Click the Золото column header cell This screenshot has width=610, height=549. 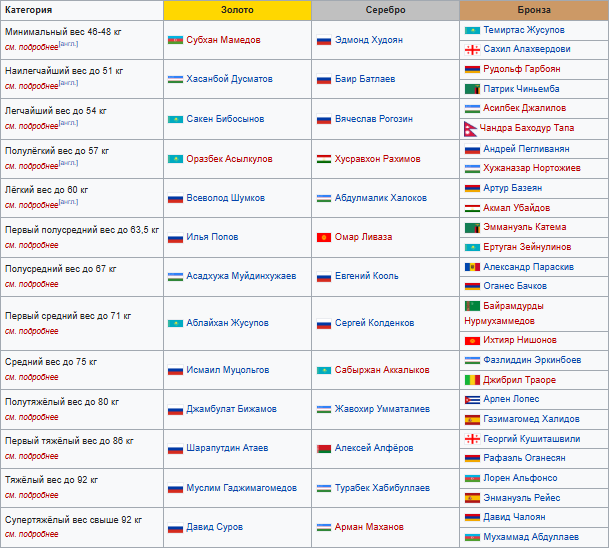pos(237,10)
